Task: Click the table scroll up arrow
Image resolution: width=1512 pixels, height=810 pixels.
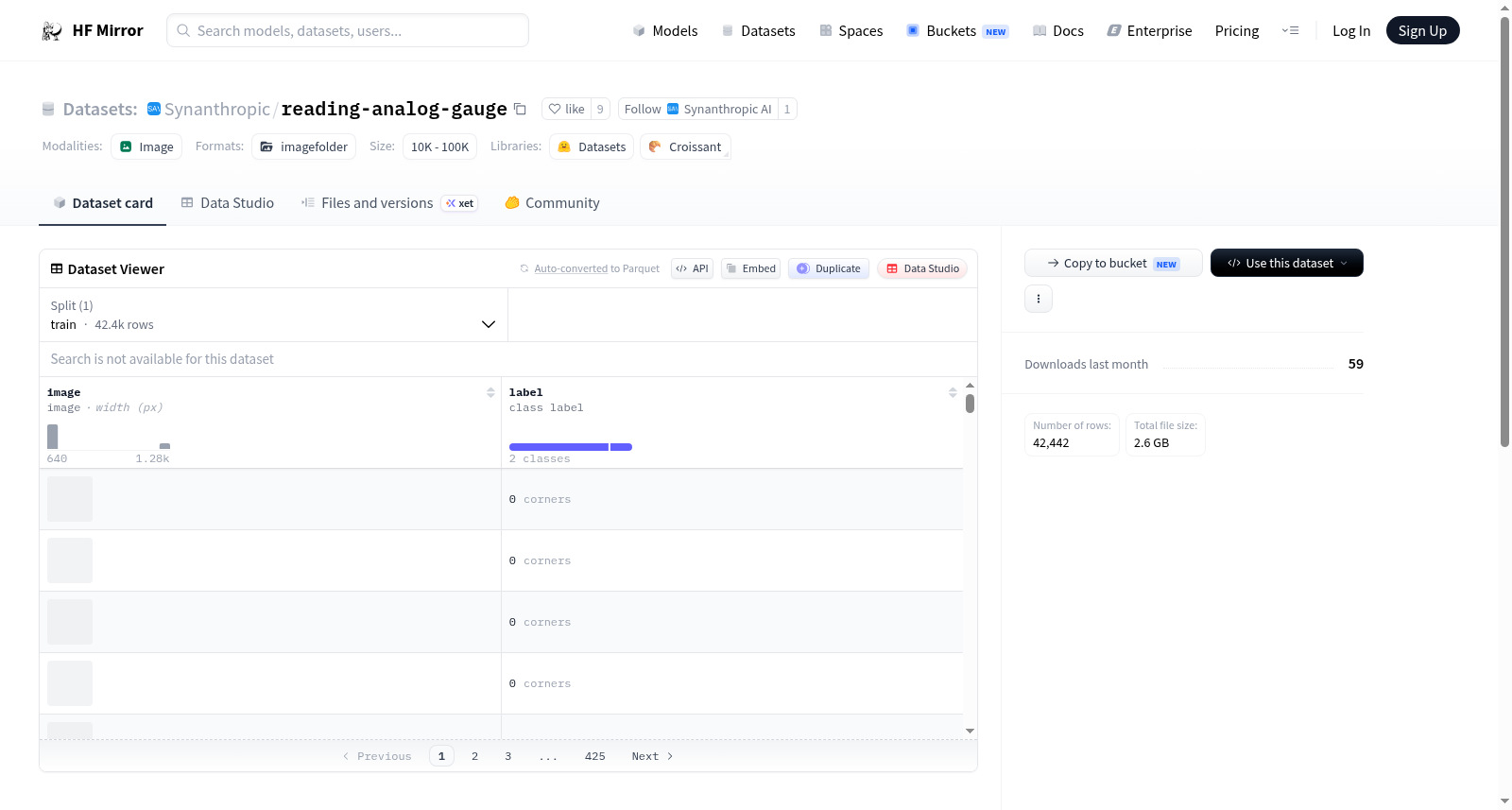Action: pos(970,386)
